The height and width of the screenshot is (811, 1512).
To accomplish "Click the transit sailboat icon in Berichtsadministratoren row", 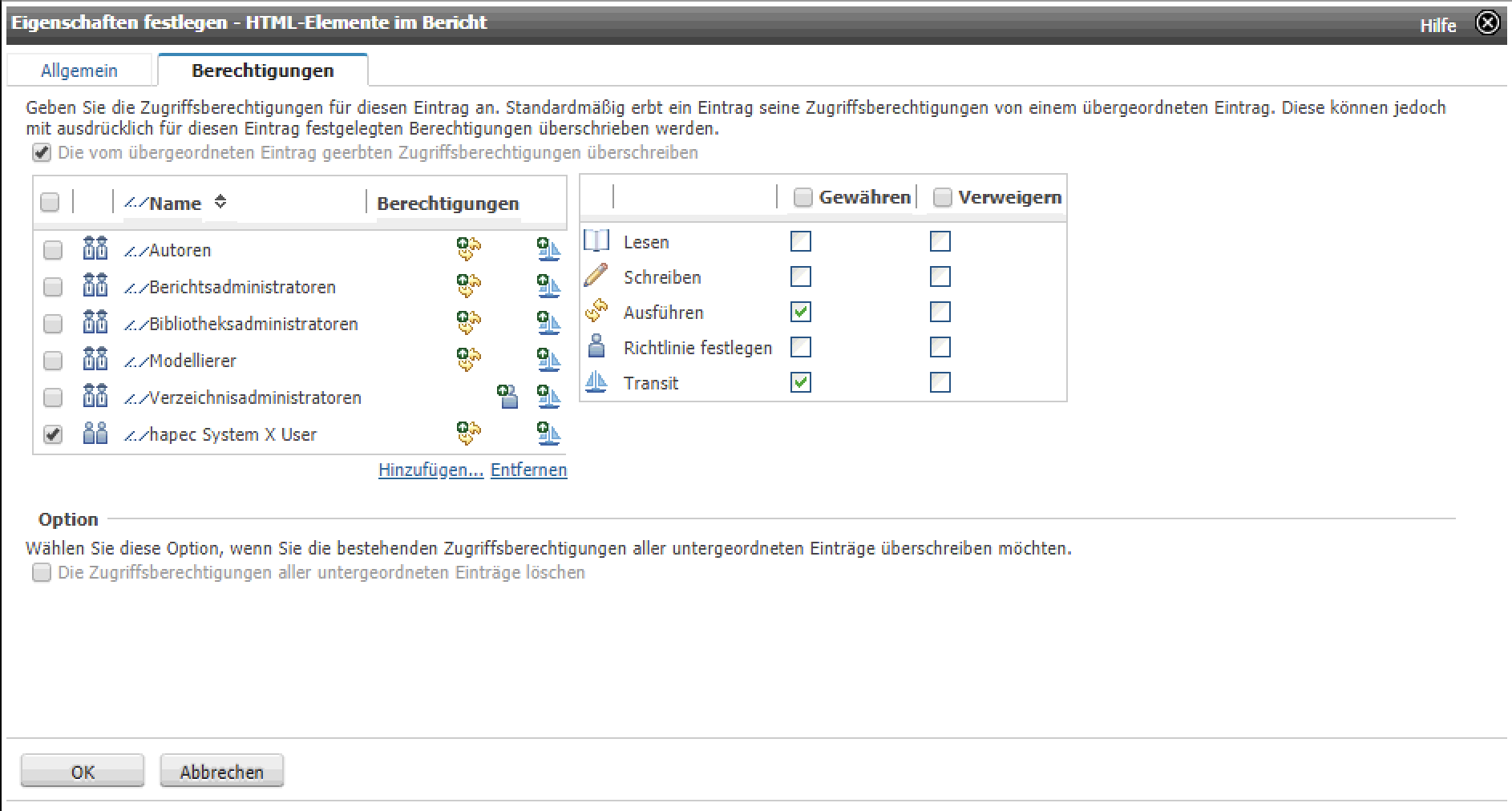I will (x=548, y=286).
